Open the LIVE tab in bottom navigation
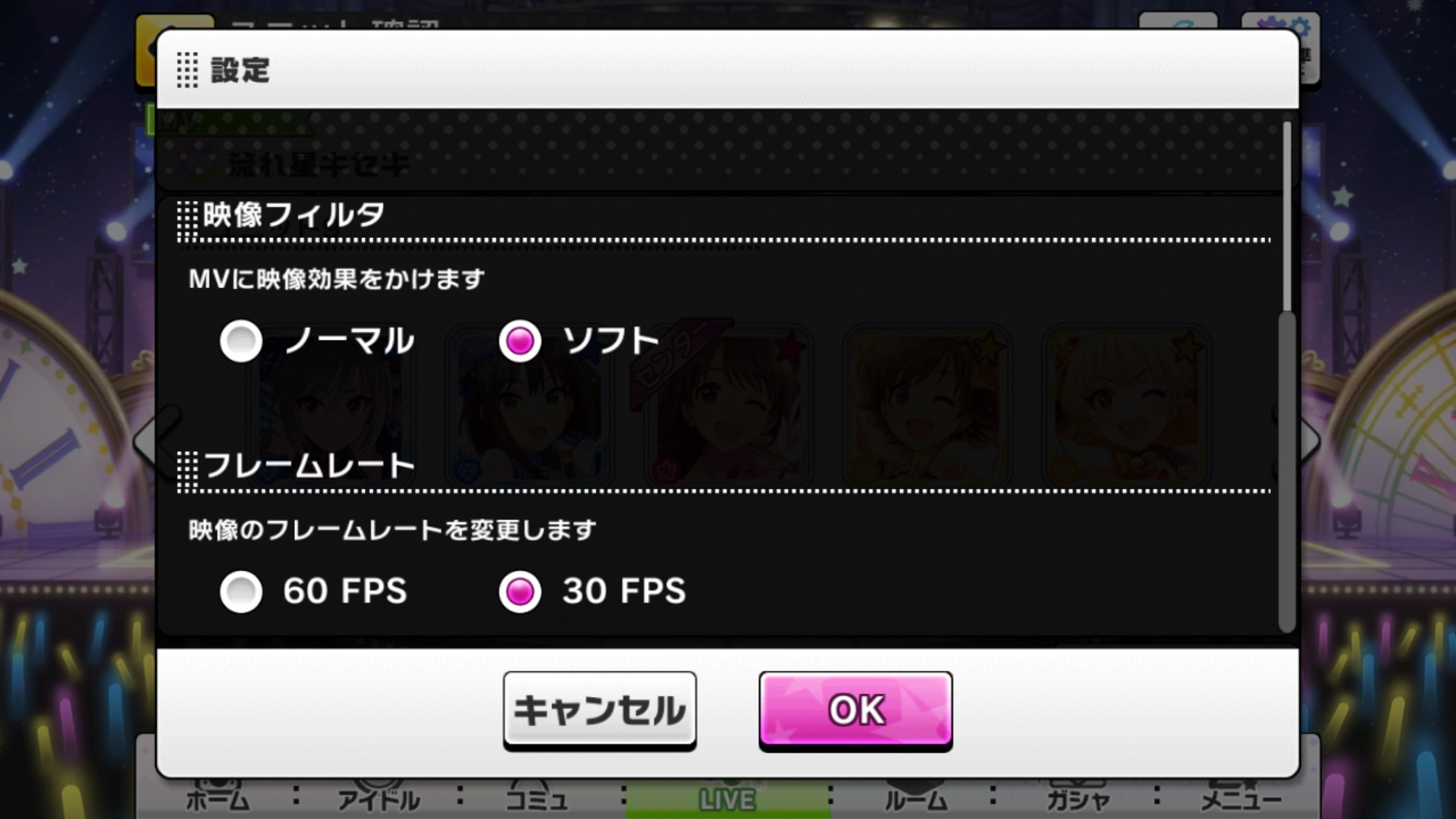 coord(726,799)
